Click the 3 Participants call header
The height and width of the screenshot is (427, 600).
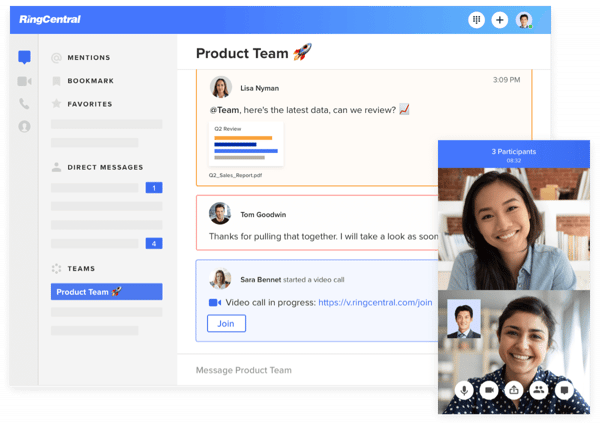[514, 154]
